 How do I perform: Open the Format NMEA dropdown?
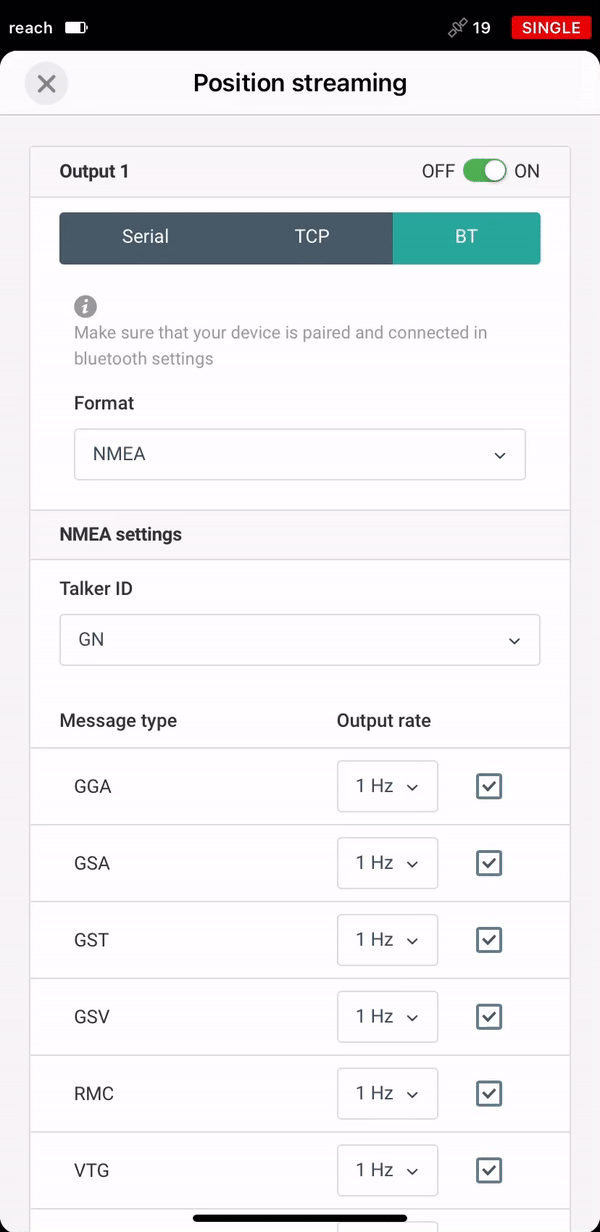300,454
